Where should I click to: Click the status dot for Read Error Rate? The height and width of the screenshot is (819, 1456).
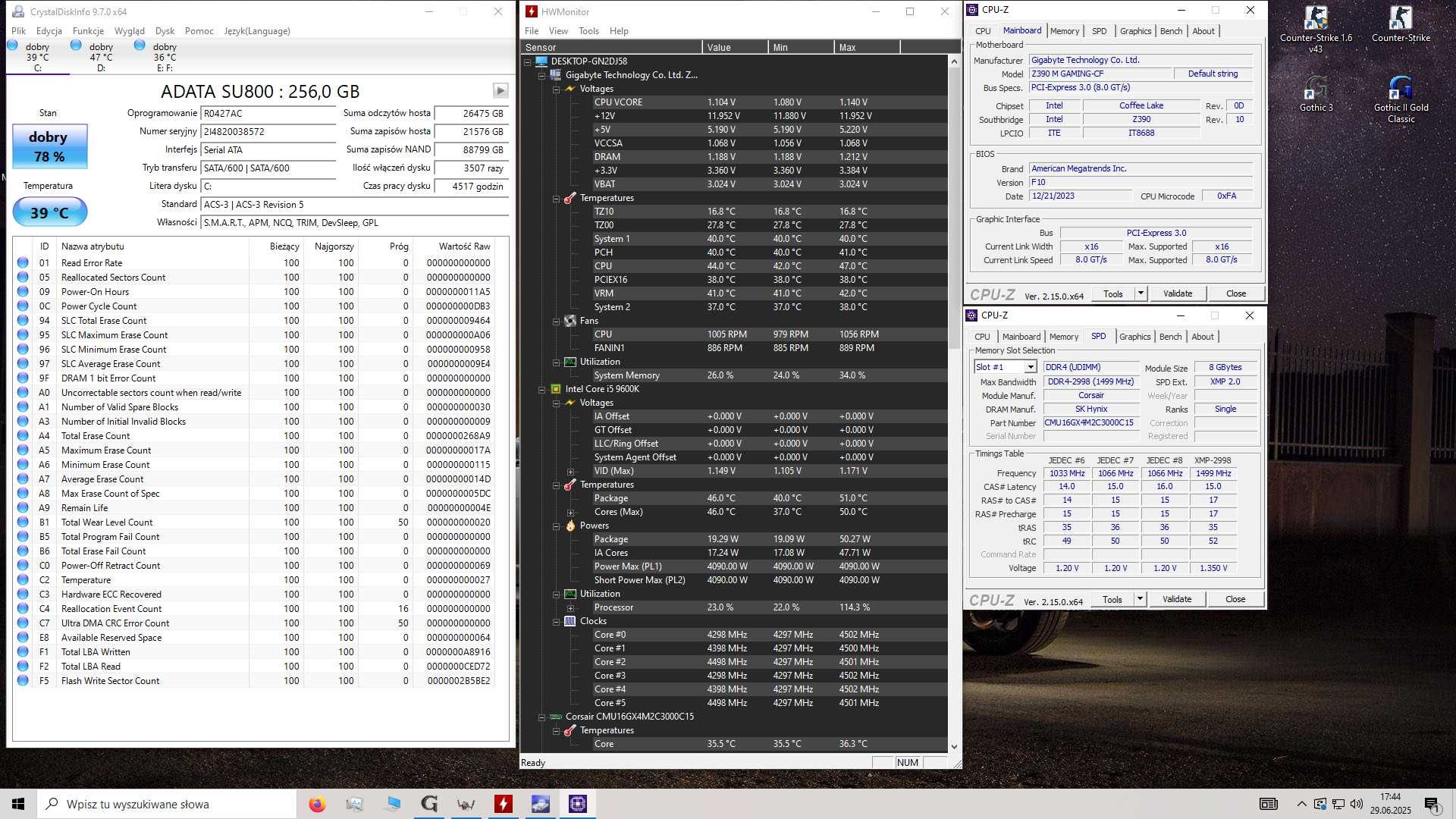[x=23, y=263]
